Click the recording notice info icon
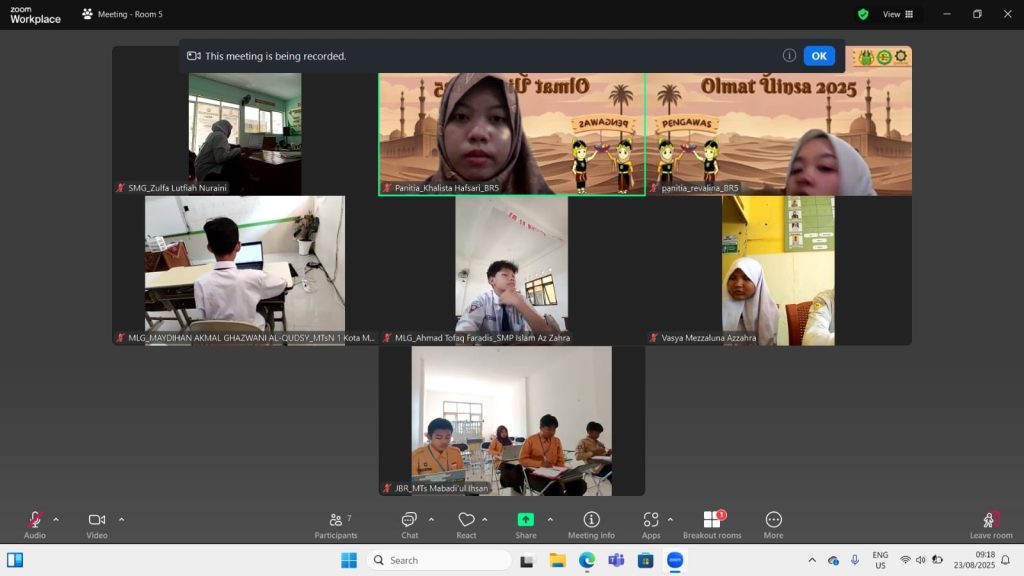1024x576 pixels. tap(789, 56)
